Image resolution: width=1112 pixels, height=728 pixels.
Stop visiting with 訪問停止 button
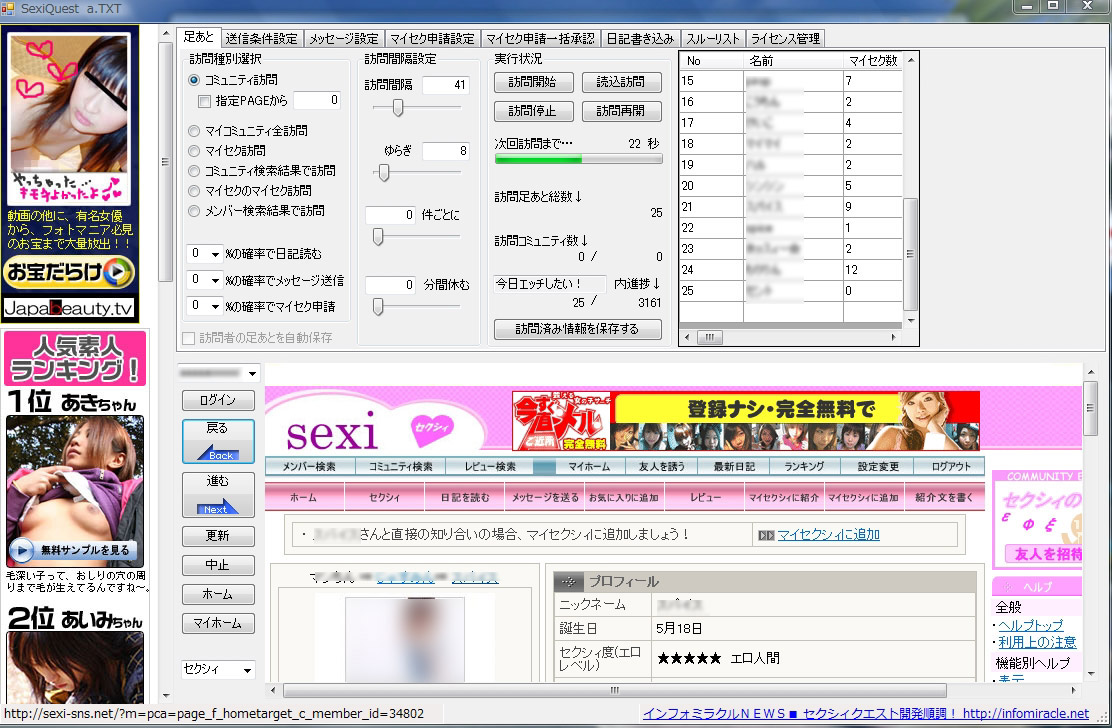(x=533, y=111)
